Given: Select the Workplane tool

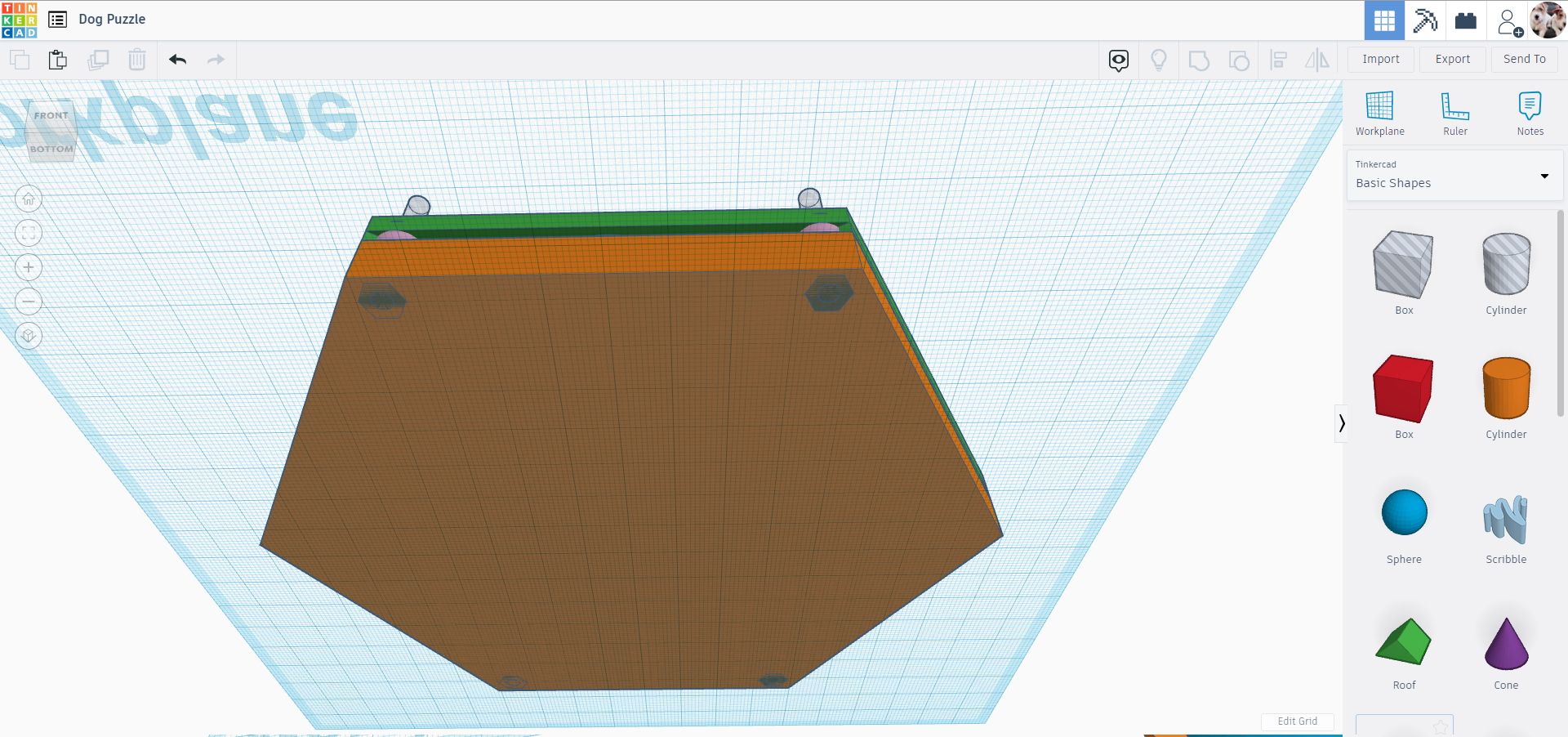Looking at the screenshot, I should coord(1380,114).
